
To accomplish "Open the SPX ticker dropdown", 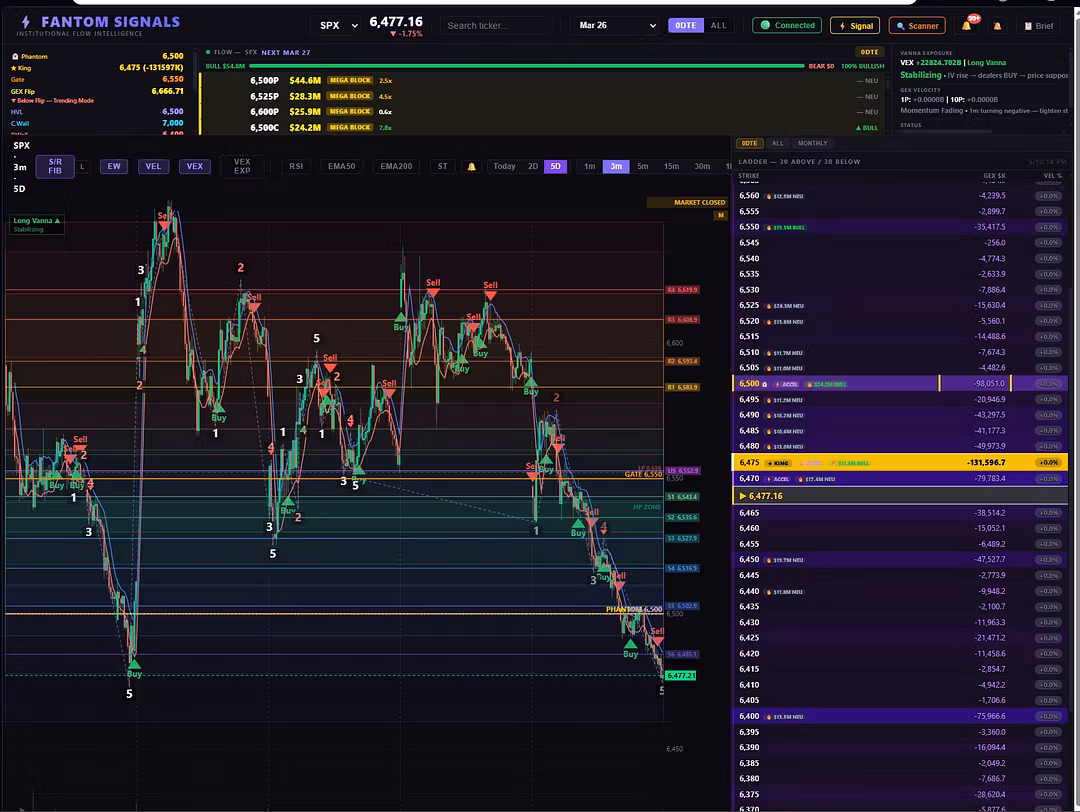I will pos(338,25).
